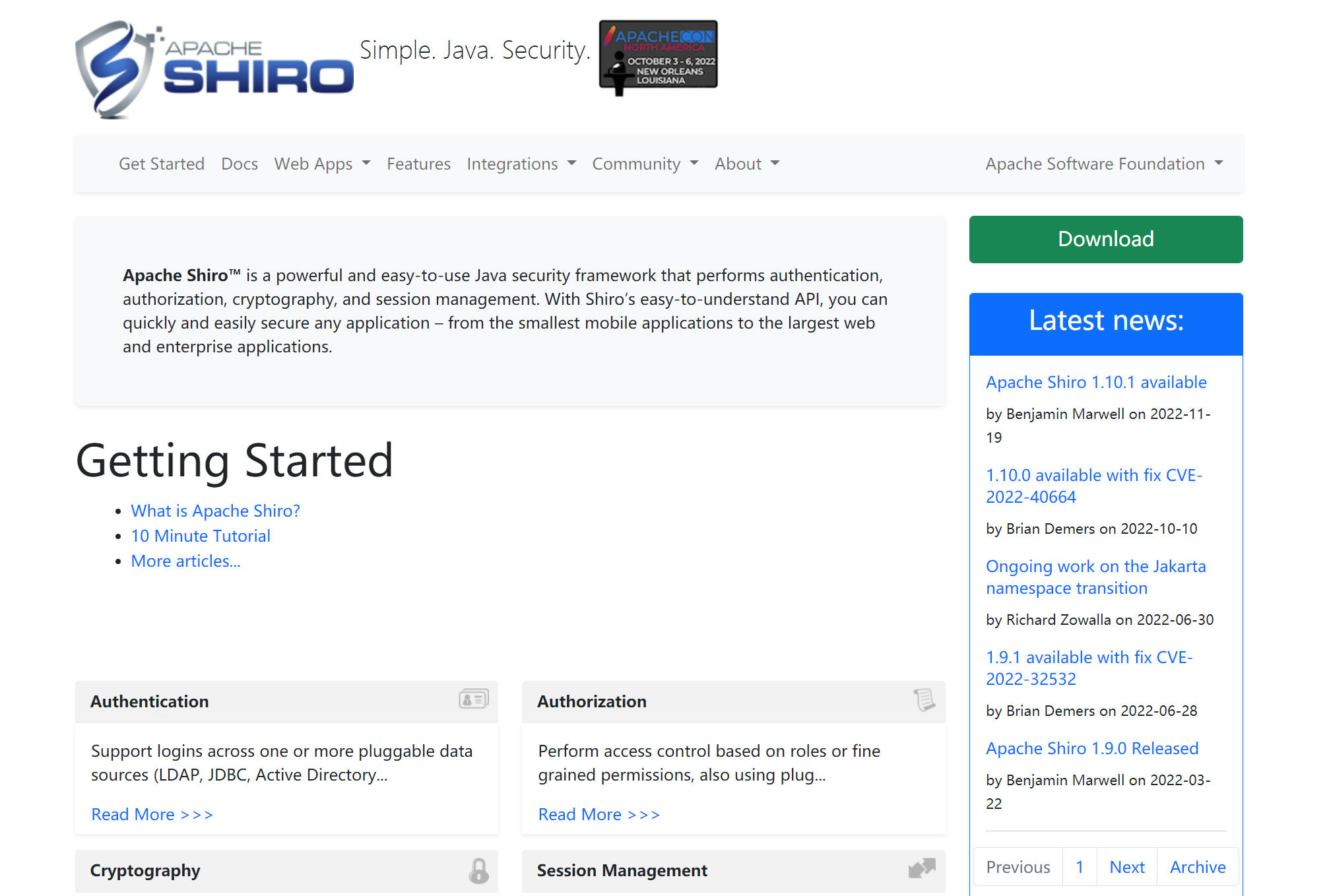Open the 10 Minute Tutorial link
The height and width of the screenshot is (896, 1329).
click(201, 536)
